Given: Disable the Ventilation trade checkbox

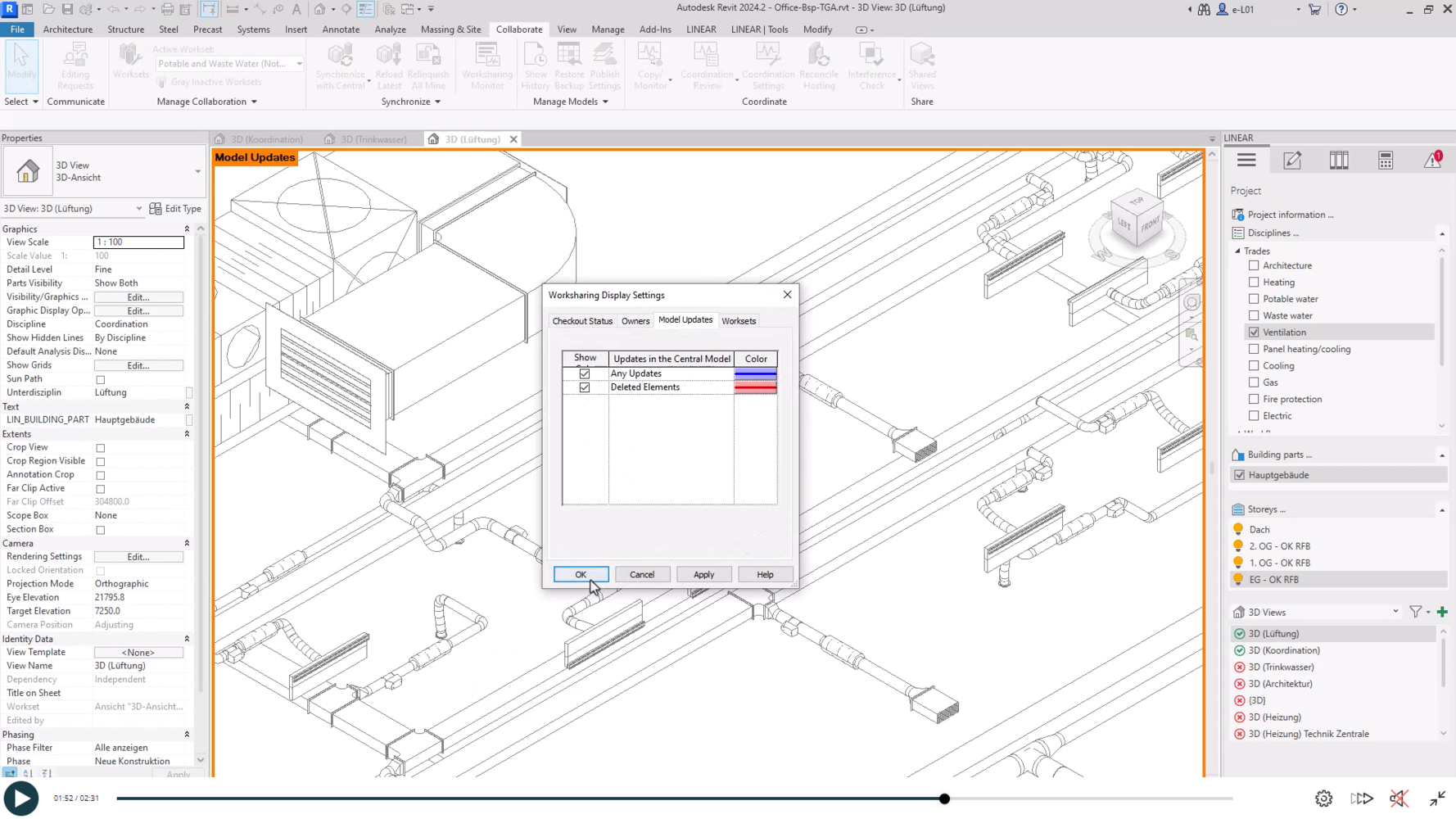Looking at the screenshot, I should point(1254,333).
